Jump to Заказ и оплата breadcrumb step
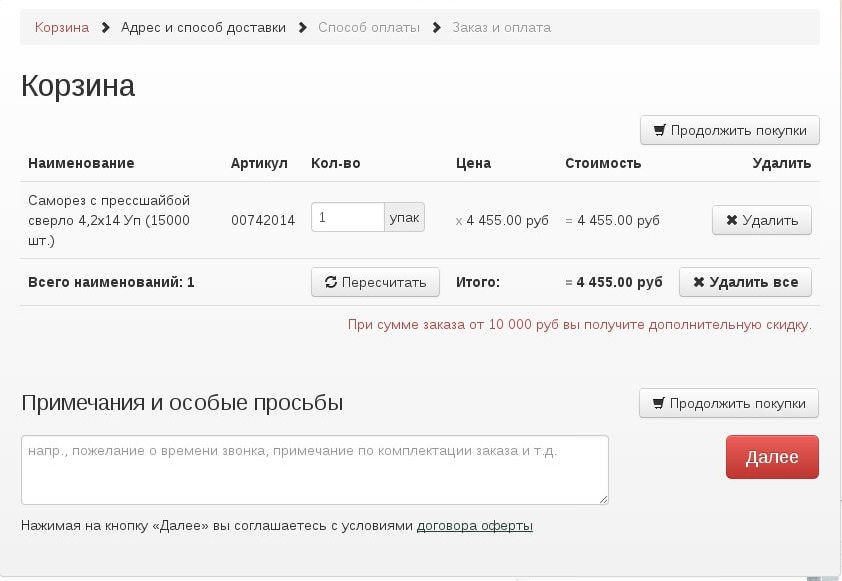 point(501,27)
